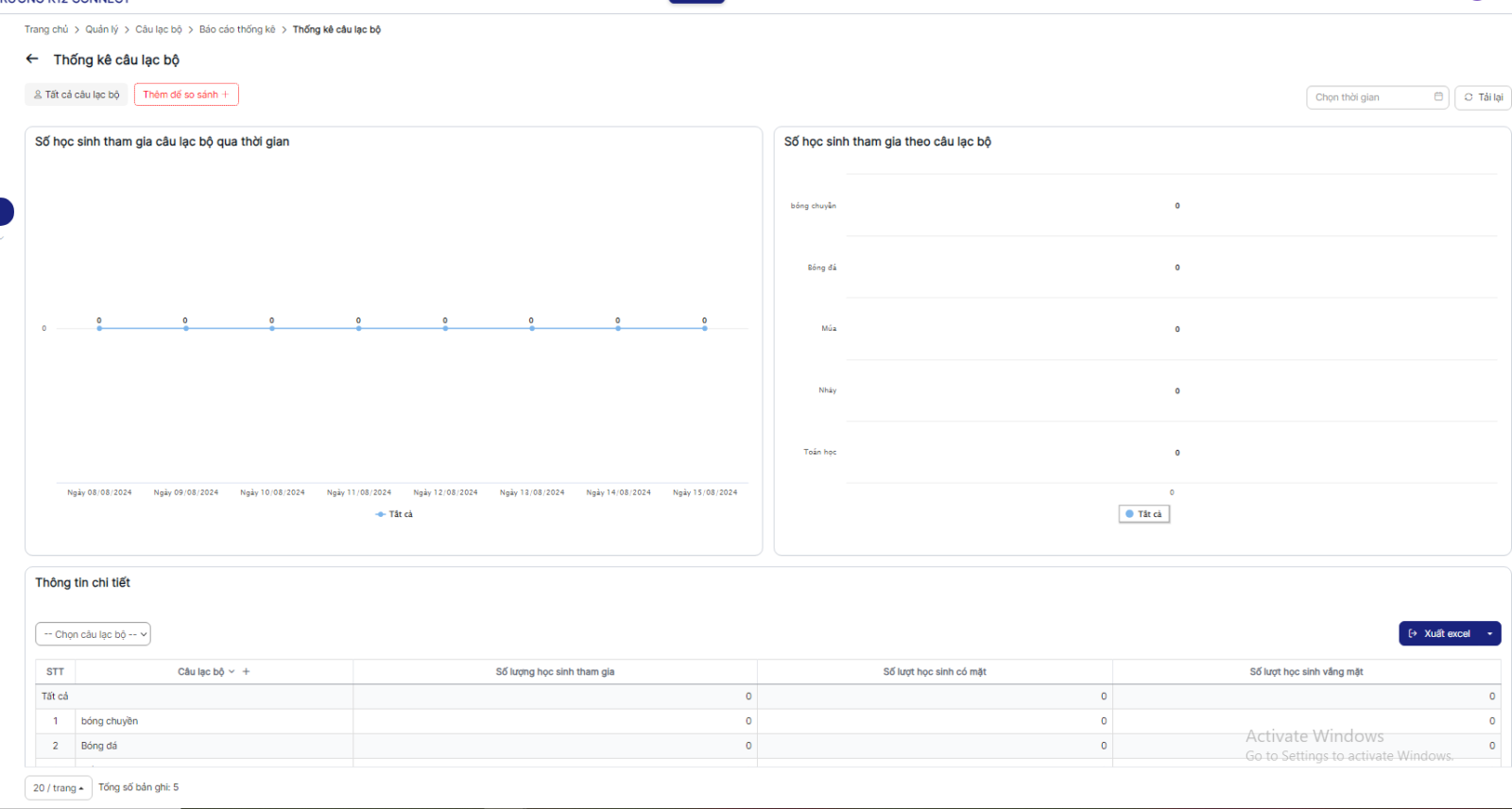
Task: Navigate to Quản lý breadcrumb
Action: point(102,29)
